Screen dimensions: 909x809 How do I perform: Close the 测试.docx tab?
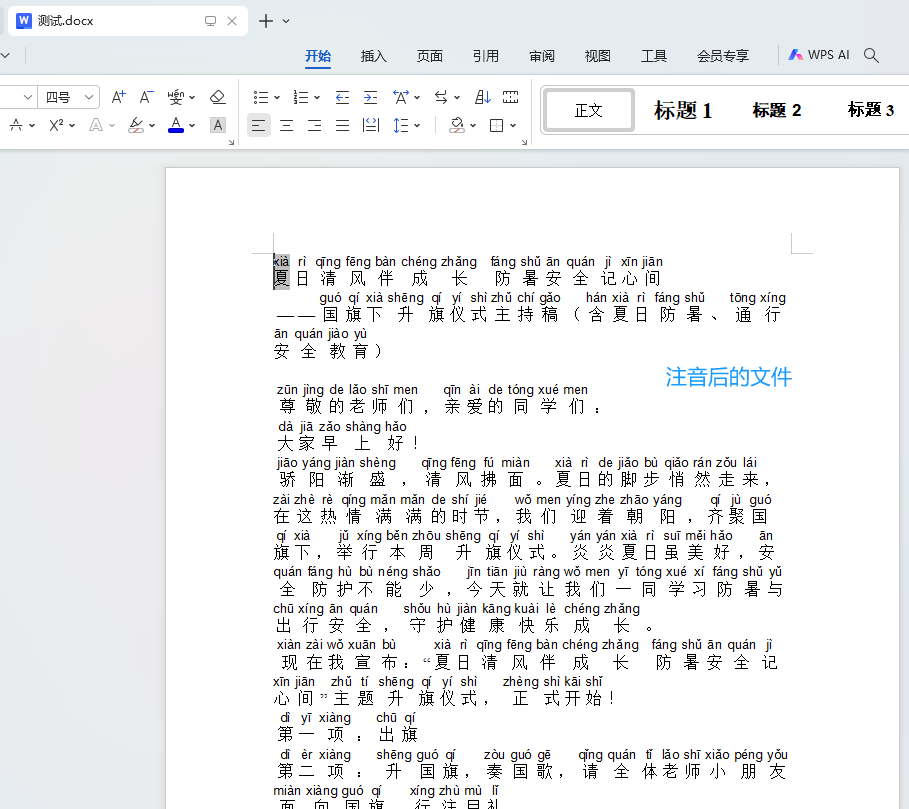[x=232, y=21]
